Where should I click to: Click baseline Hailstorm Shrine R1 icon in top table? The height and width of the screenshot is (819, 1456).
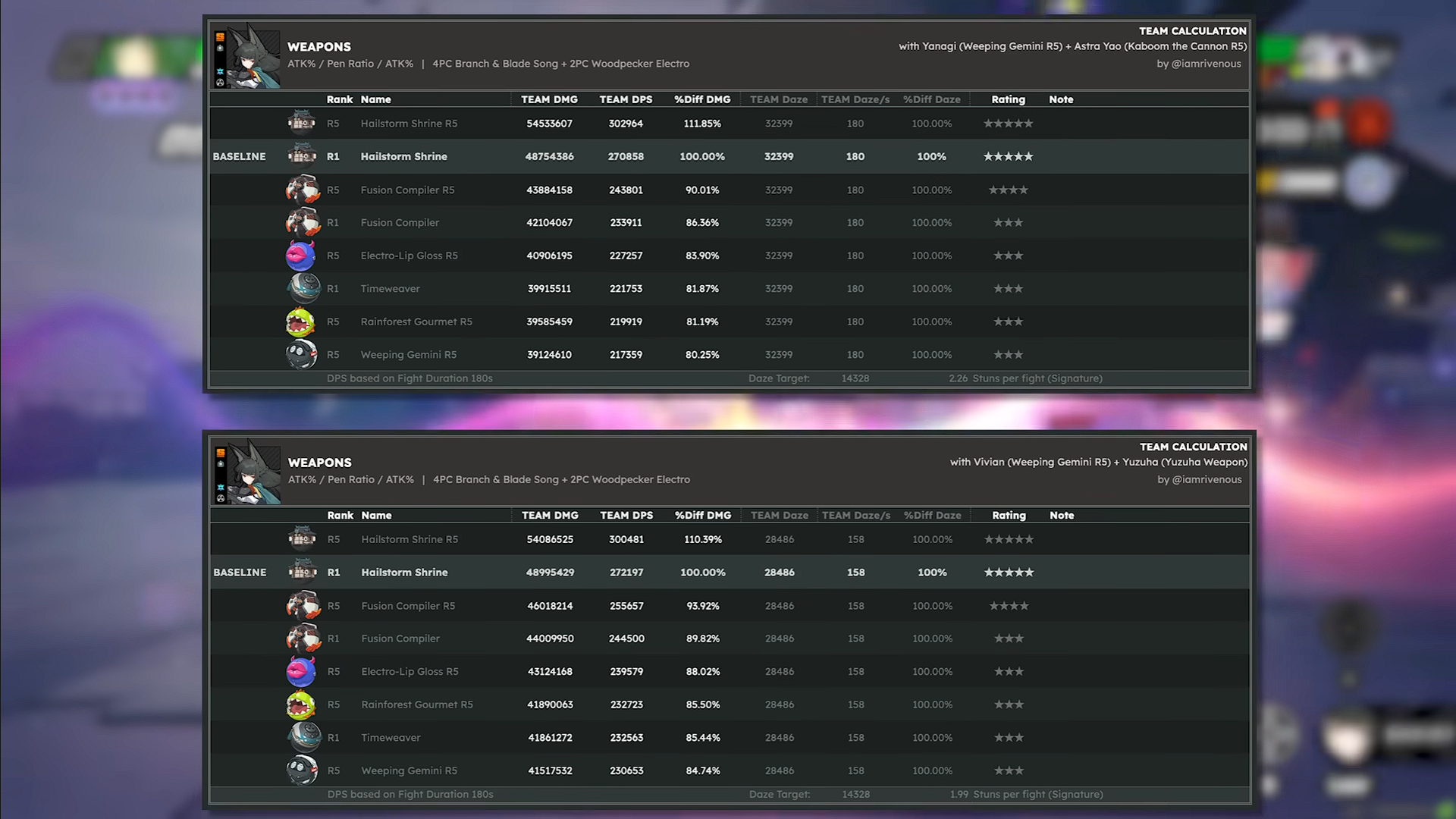(302, 156)
